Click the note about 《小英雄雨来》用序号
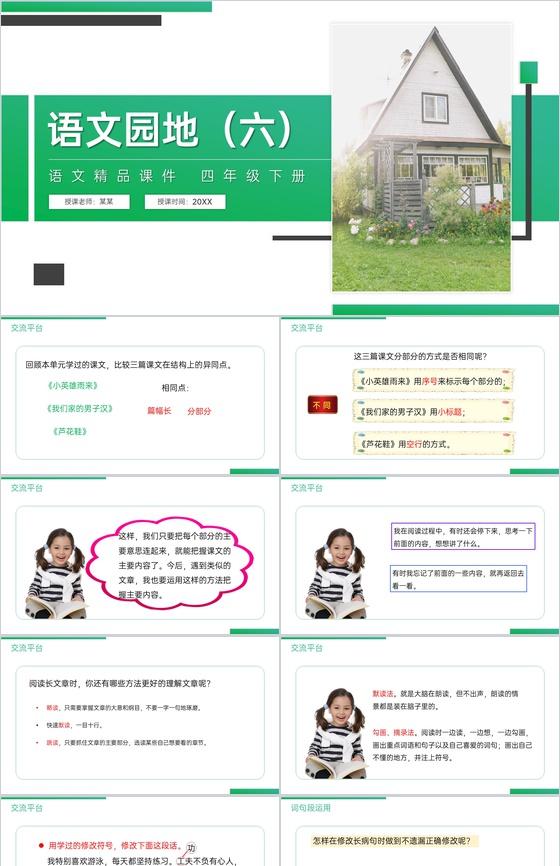Screen dimensions: 560x866 pos(433,381)
